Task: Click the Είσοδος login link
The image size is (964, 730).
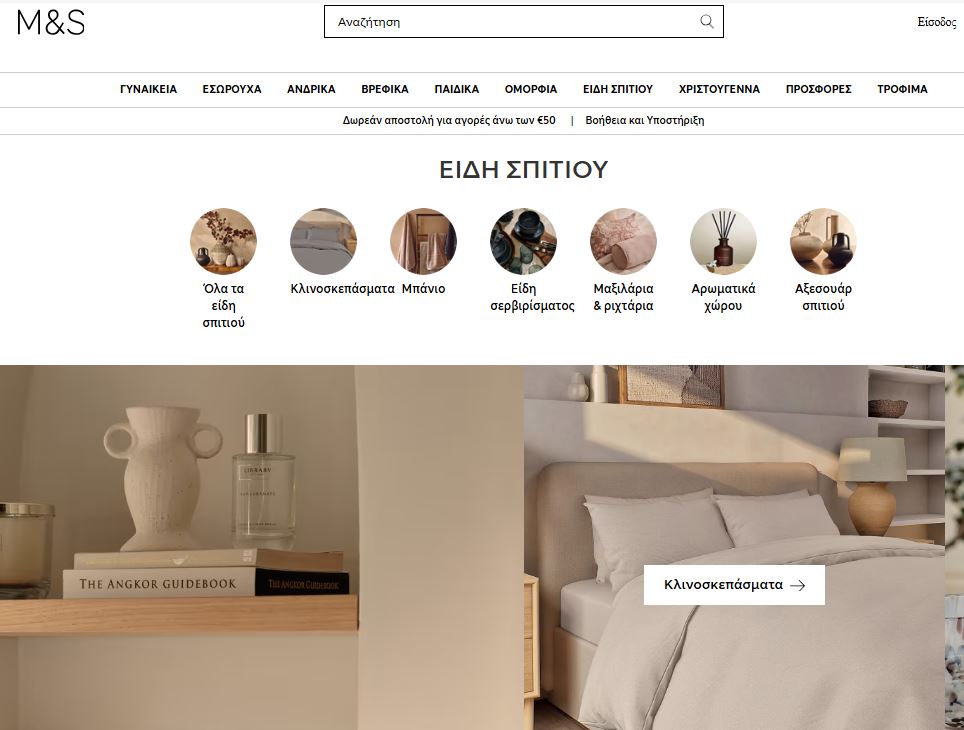Action: coord(936,22)
